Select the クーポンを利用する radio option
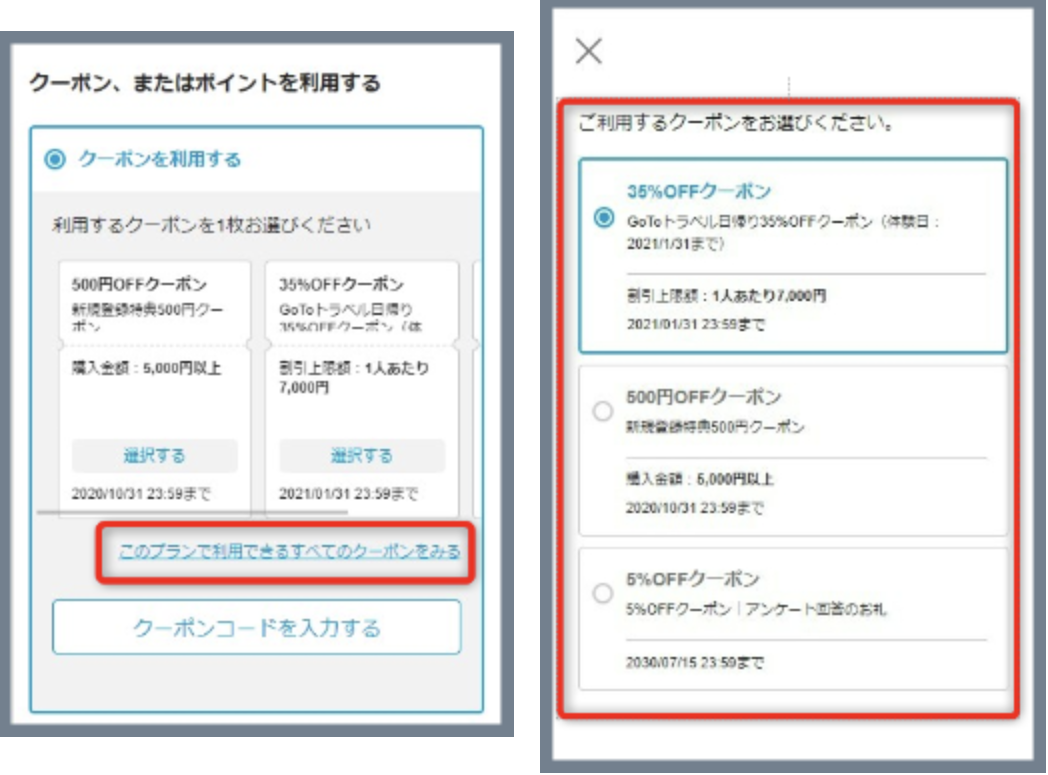1048x775 pixels. [x=55, y=159]
